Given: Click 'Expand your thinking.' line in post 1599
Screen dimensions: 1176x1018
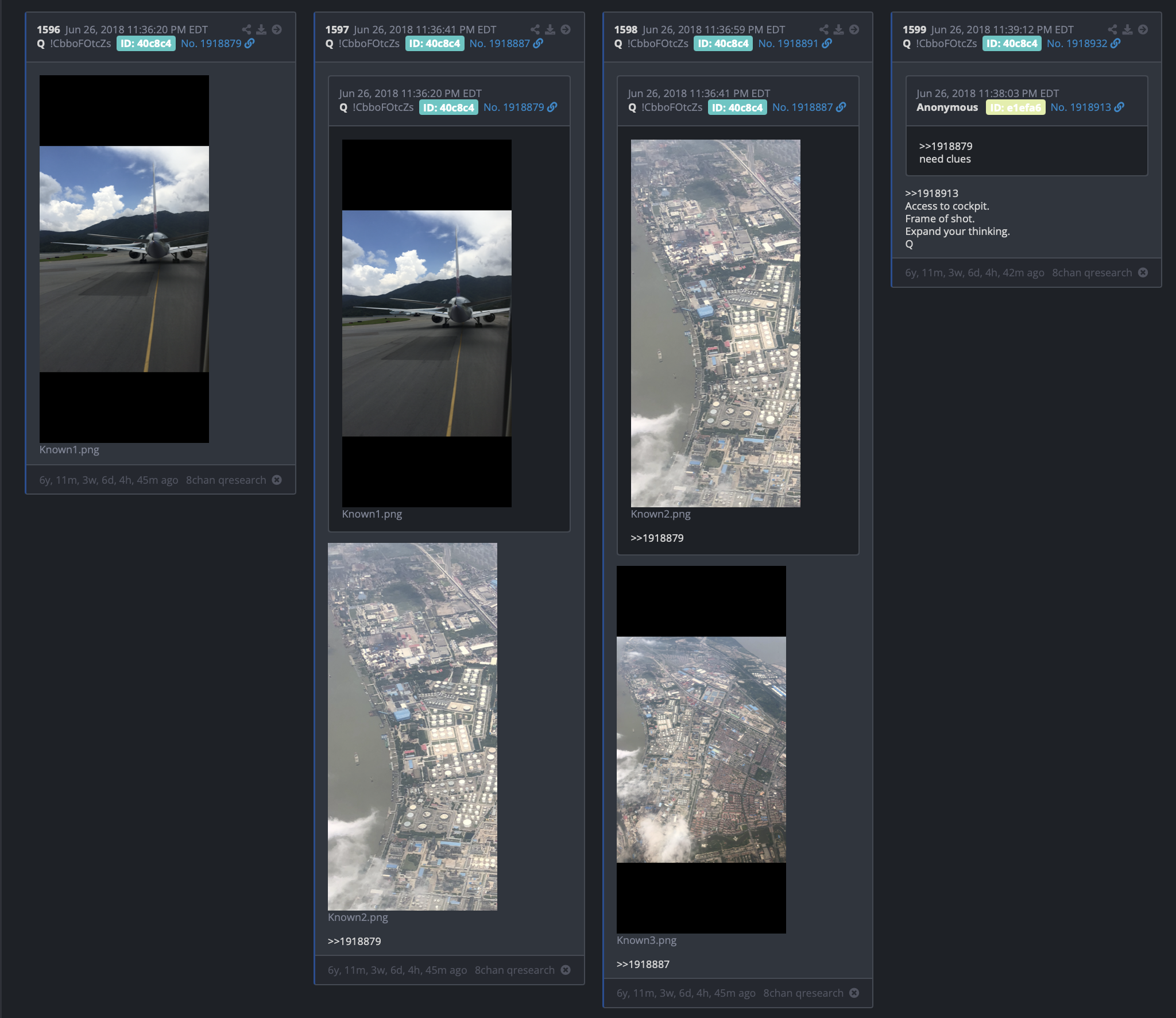Looking at the screenshot, I should (x=957, y=232).
